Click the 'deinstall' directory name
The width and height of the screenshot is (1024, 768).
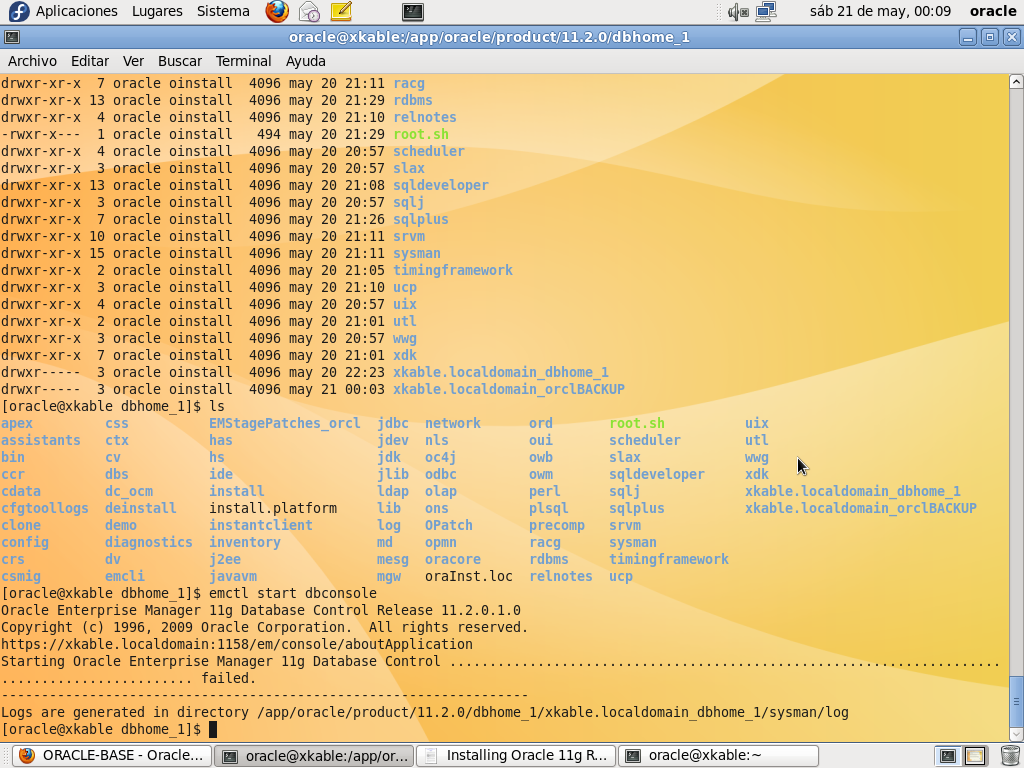pyautogui.click(x=140, y=508)
